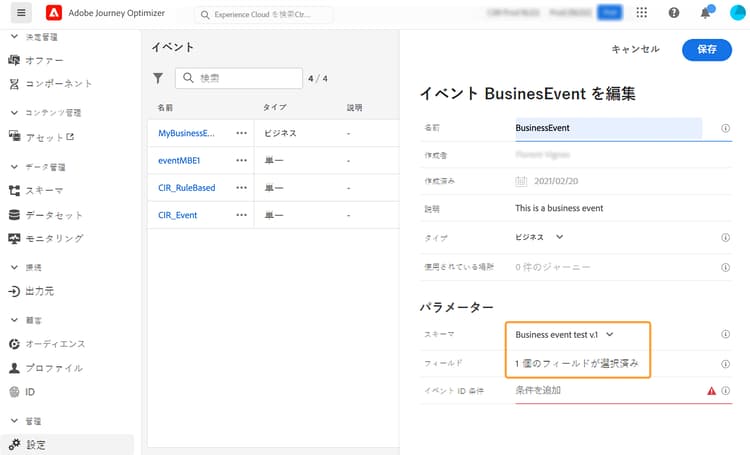Viewport: 750px width, 455px height.
Task: Open ID in the sidebar
Action: coord(30,392)
